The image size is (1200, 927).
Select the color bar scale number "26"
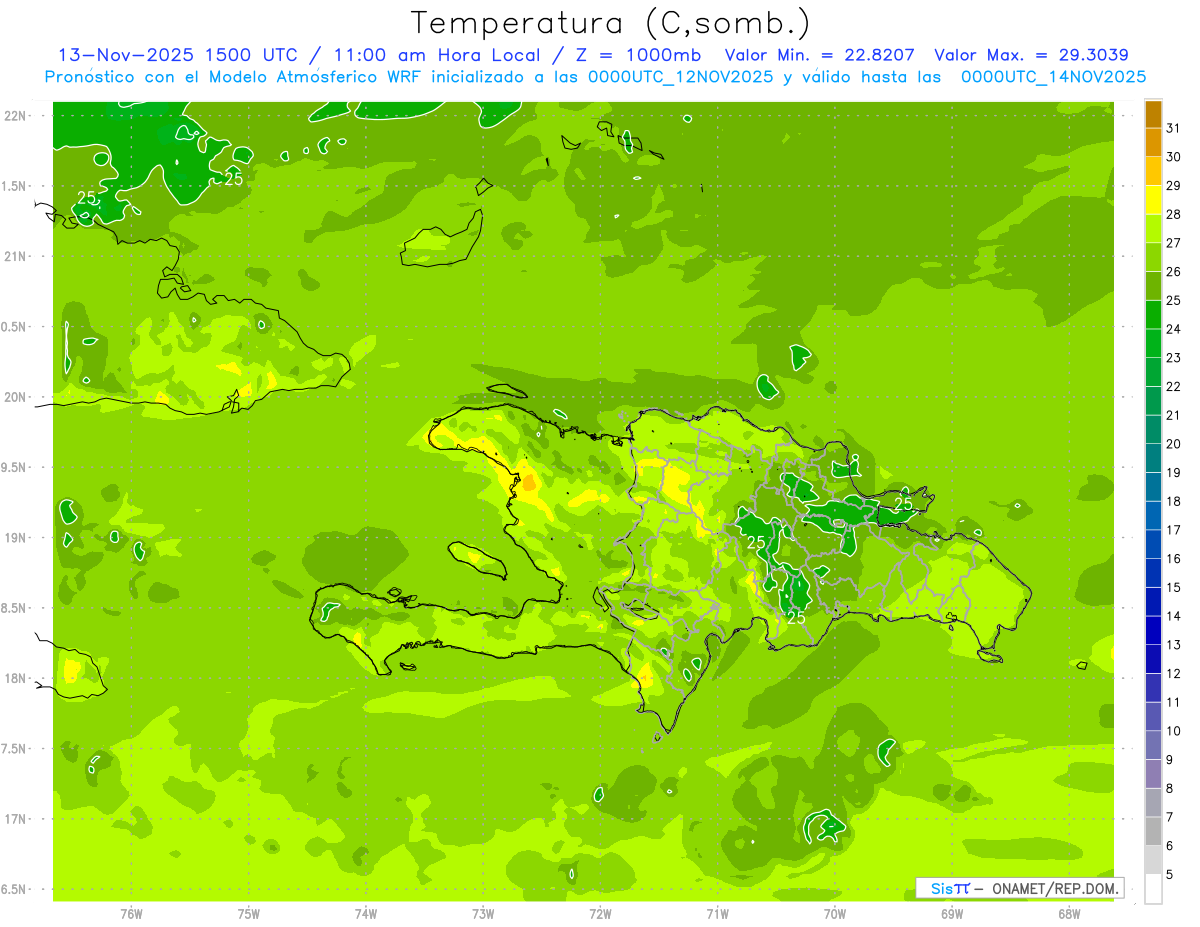(1174, 272)
